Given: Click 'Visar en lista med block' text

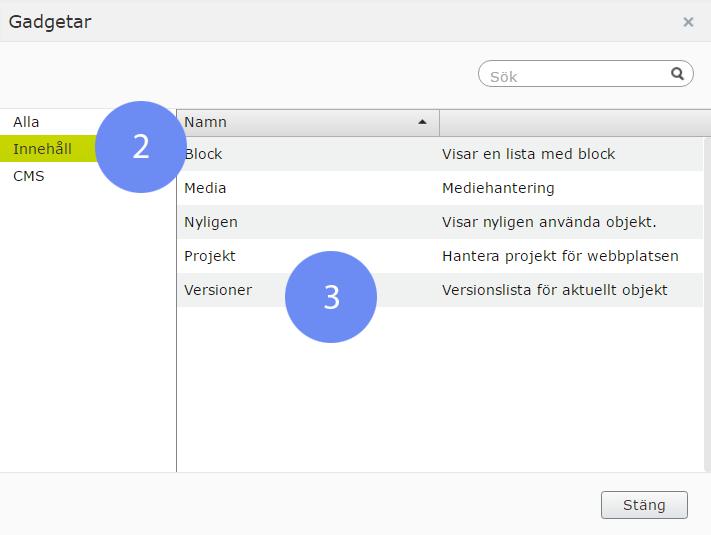Looking at the screenshot, I should [528, 154].
